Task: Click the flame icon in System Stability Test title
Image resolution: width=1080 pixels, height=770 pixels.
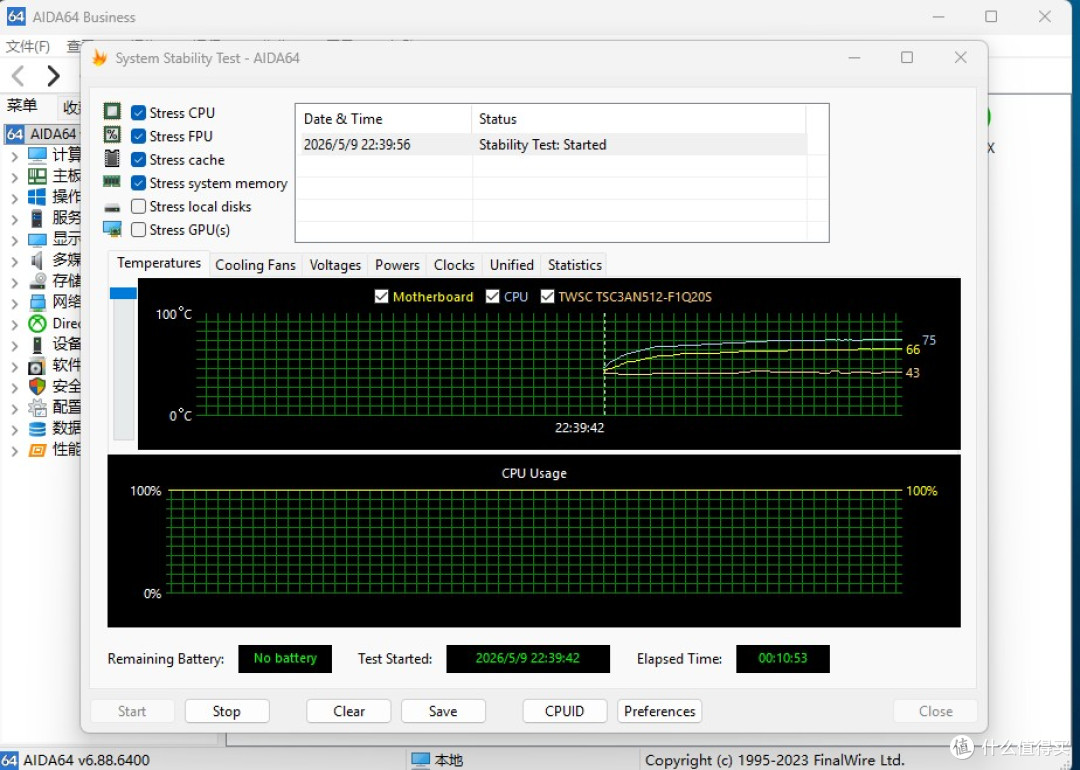Action: click(100, 58)
